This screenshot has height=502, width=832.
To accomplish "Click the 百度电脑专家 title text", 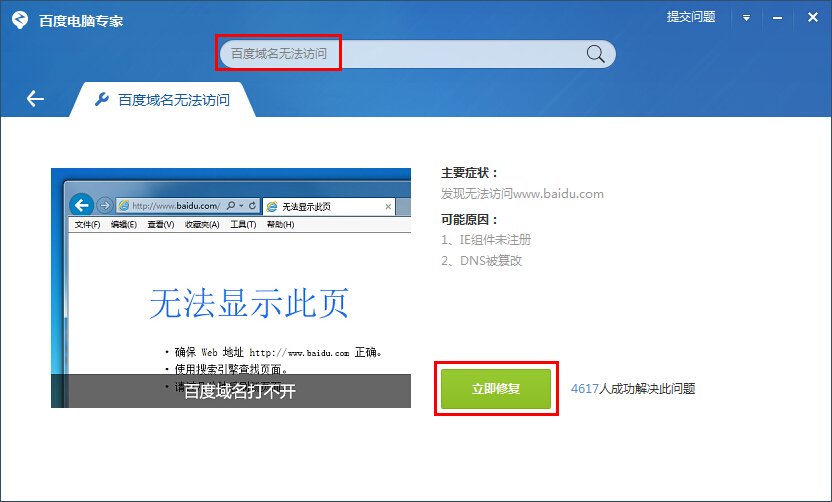I will 81,21.
